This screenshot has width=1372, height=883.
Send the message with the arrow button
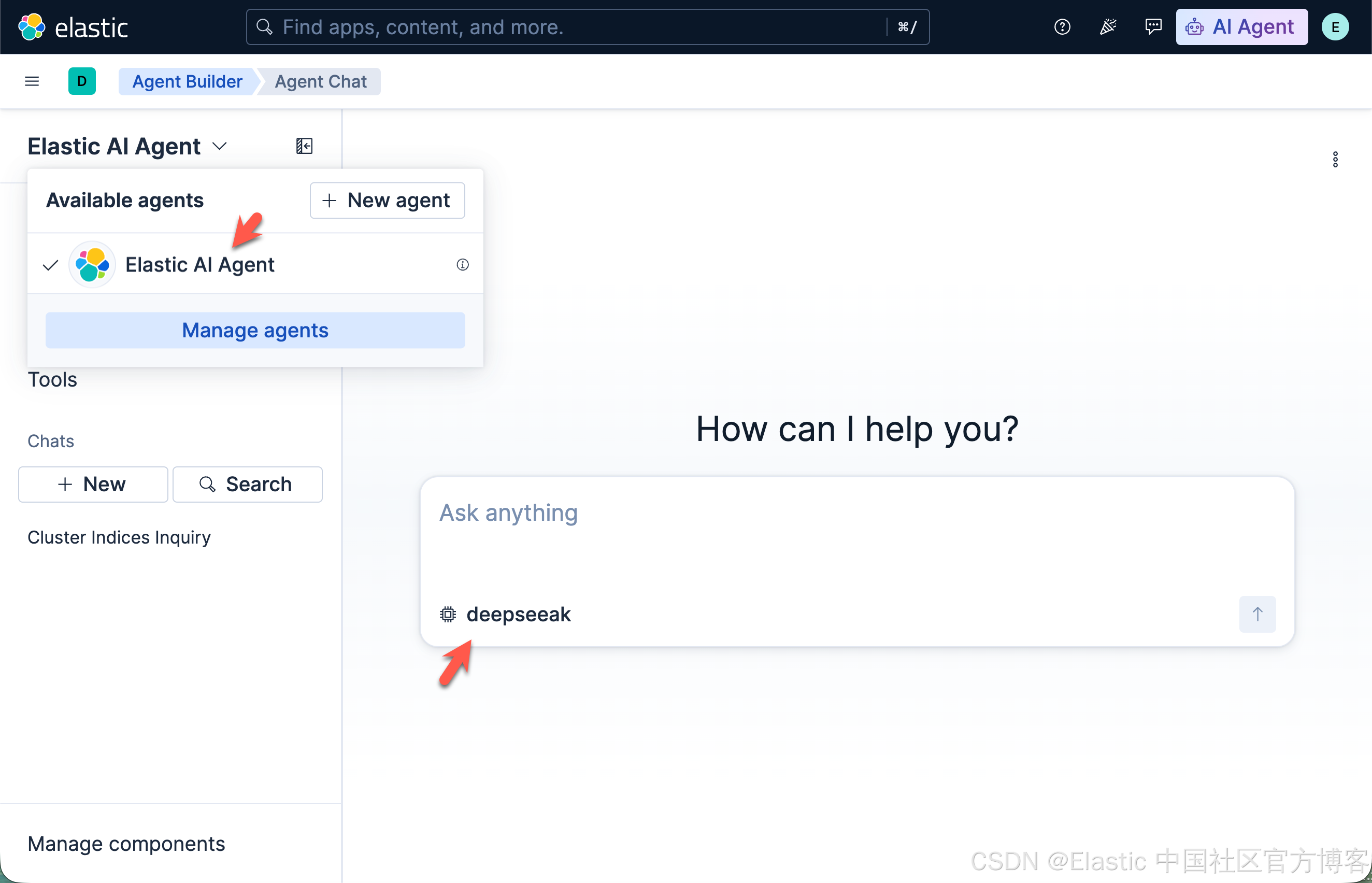point(1257,614)
